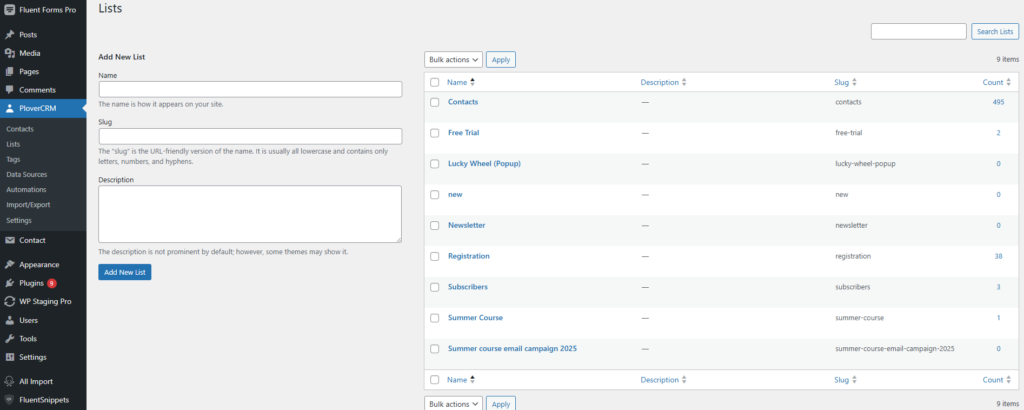Click the Pages icon in sidebar
The height and width of the screenshot is (410, 1024).
[x=10, y=71]
